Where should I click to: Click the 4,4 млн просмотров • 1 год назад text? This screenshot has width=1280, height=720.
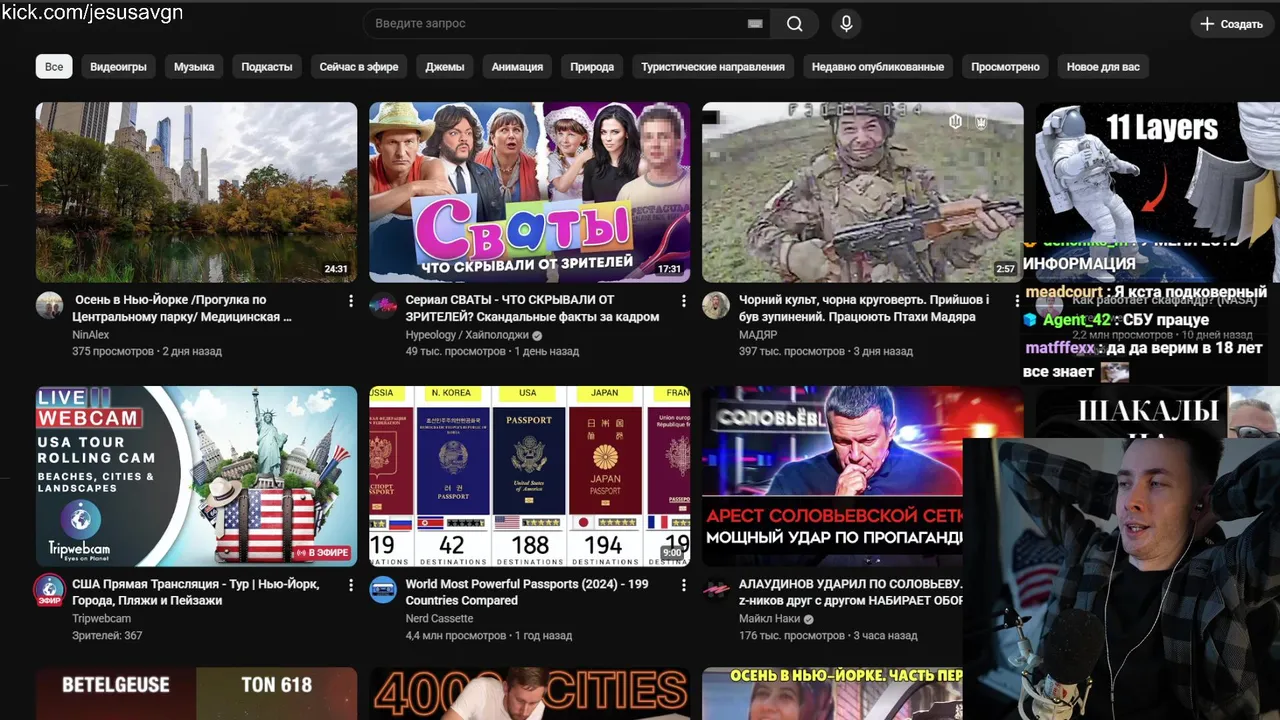coord(488,636)
